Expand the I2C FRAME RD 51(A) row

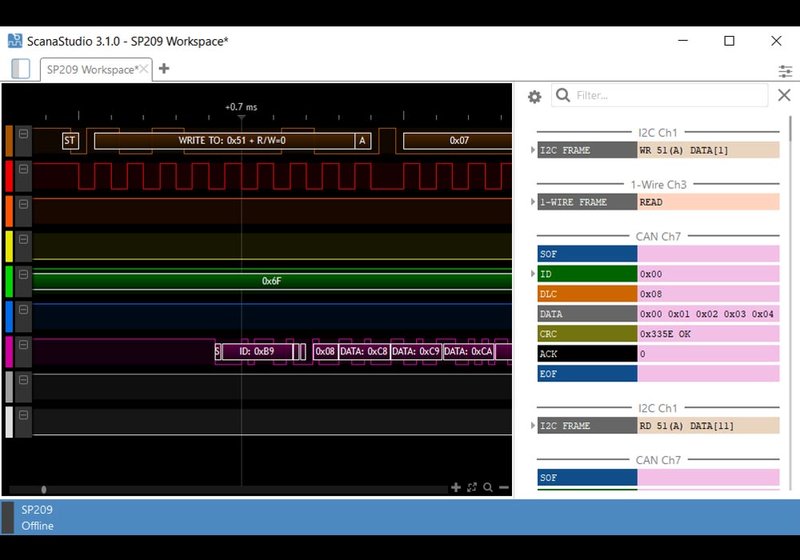[x=532, y=425]
